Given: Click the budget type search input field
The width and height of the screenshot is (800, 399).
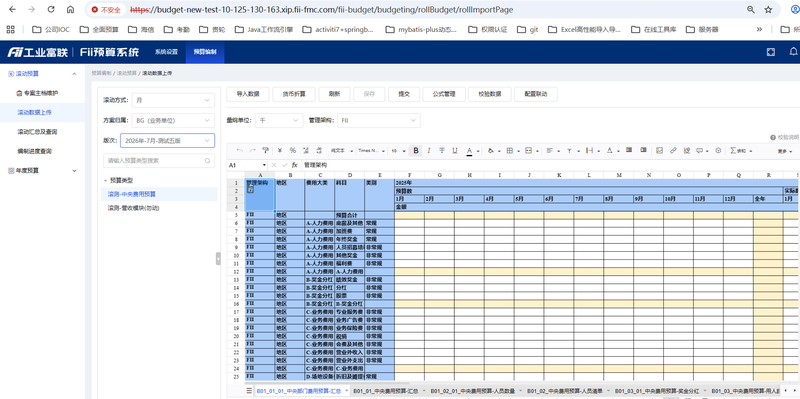Looking at the screenshot, I should click(159, 161).
